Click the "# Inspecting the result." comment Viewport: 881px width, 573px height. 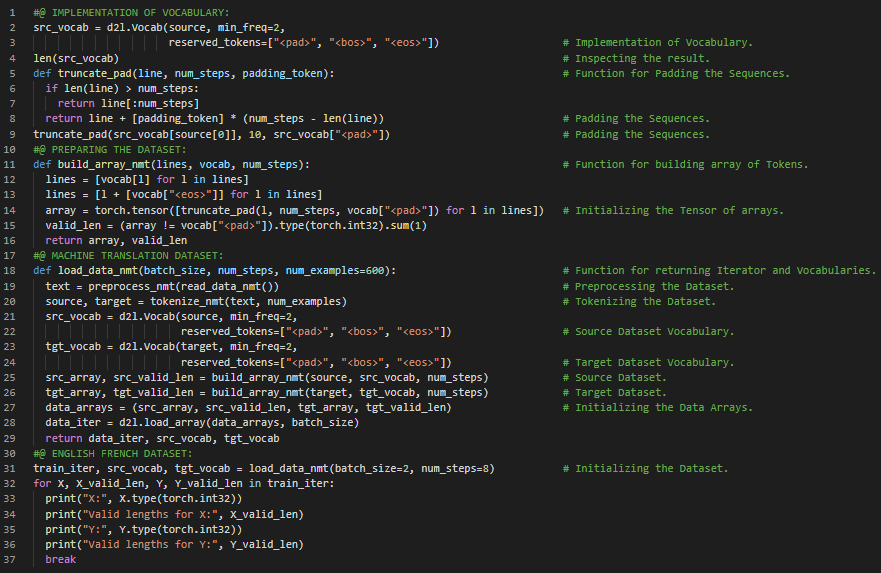point(636,59)
